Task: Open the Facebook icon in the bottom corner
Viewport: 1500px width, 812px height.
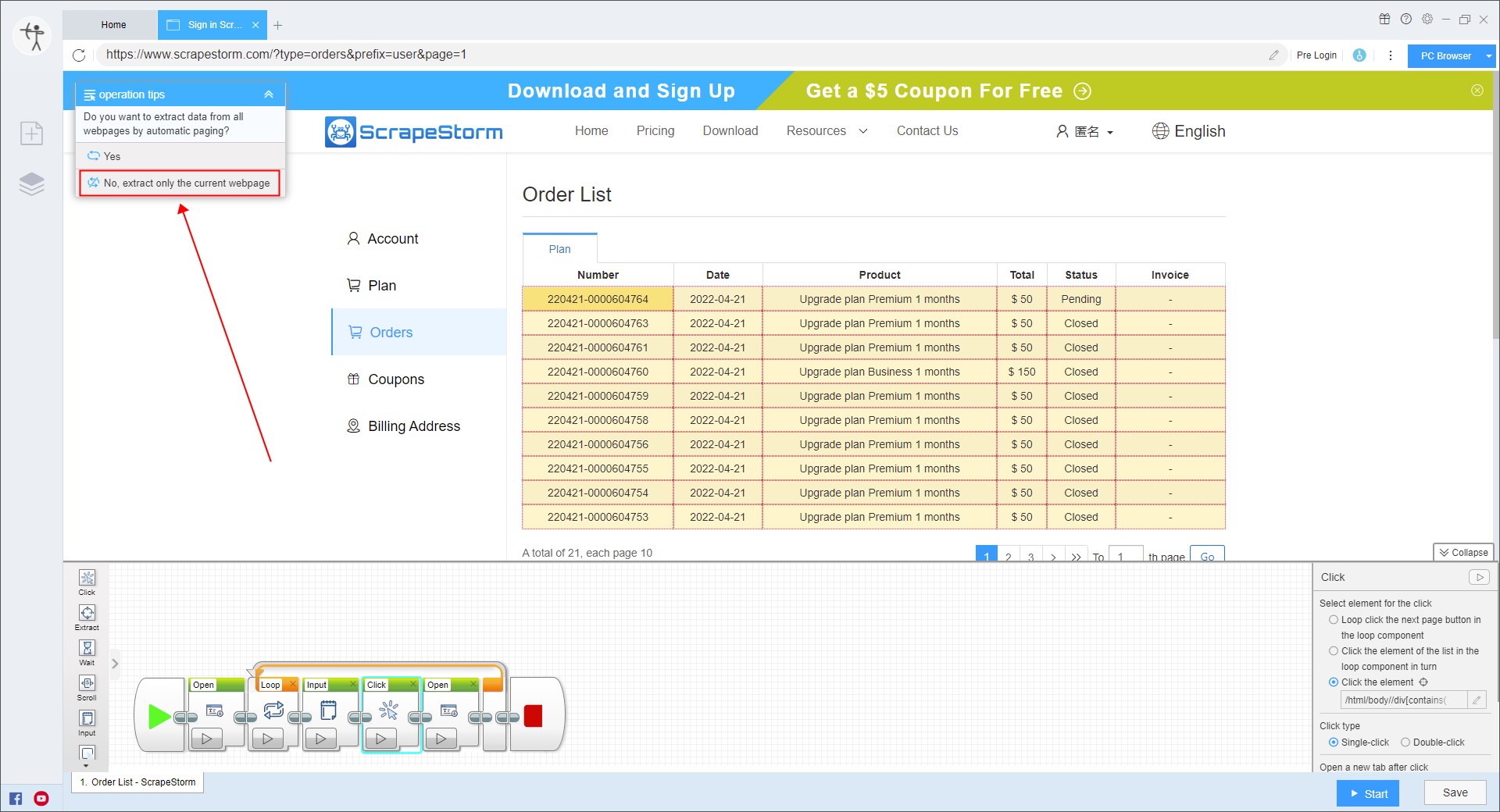Action: [x=16, y=798]
